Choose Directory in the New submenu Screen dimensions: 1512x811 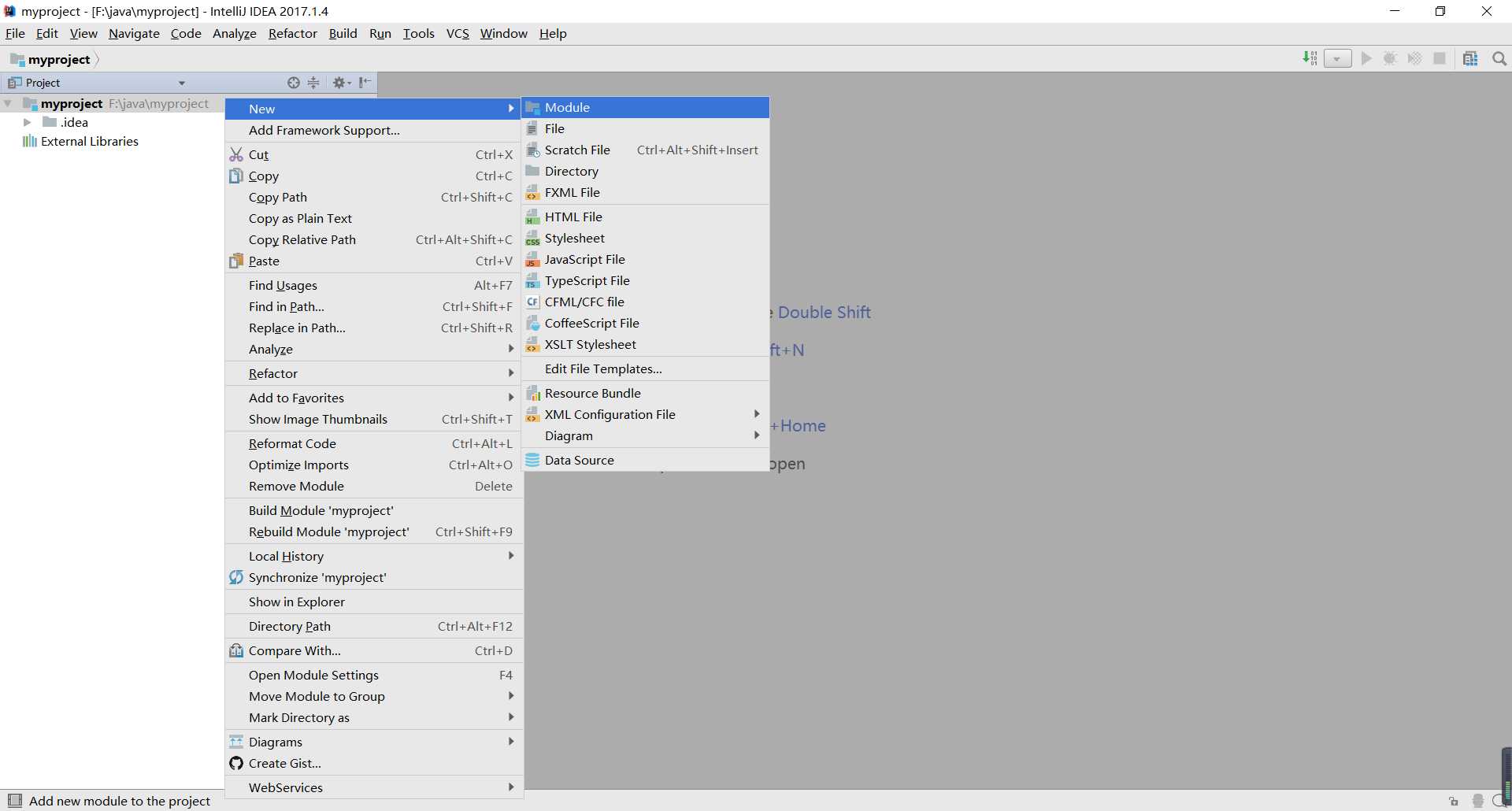(x=646, y=172)
